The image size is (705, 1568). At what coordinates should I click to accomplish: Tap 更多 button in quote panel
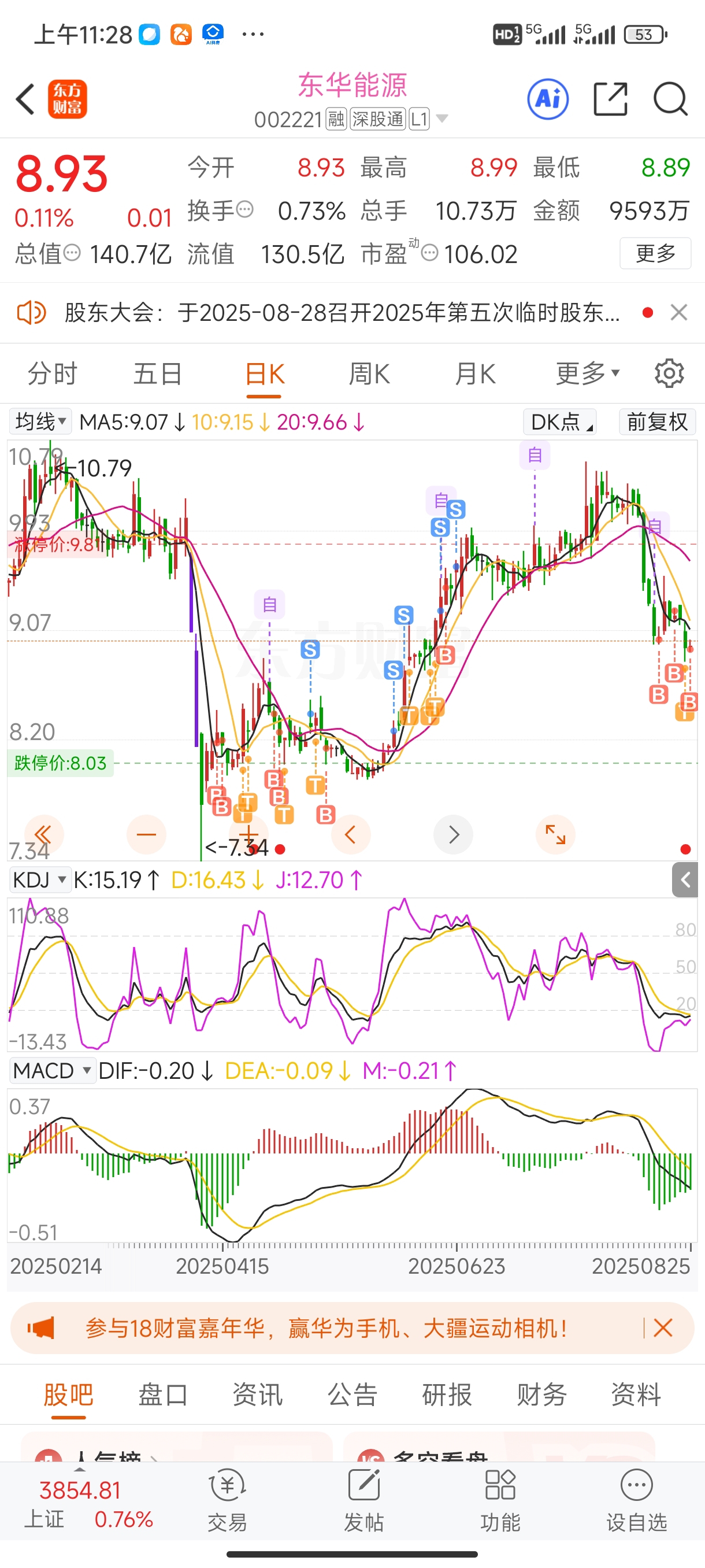[655, 253]
